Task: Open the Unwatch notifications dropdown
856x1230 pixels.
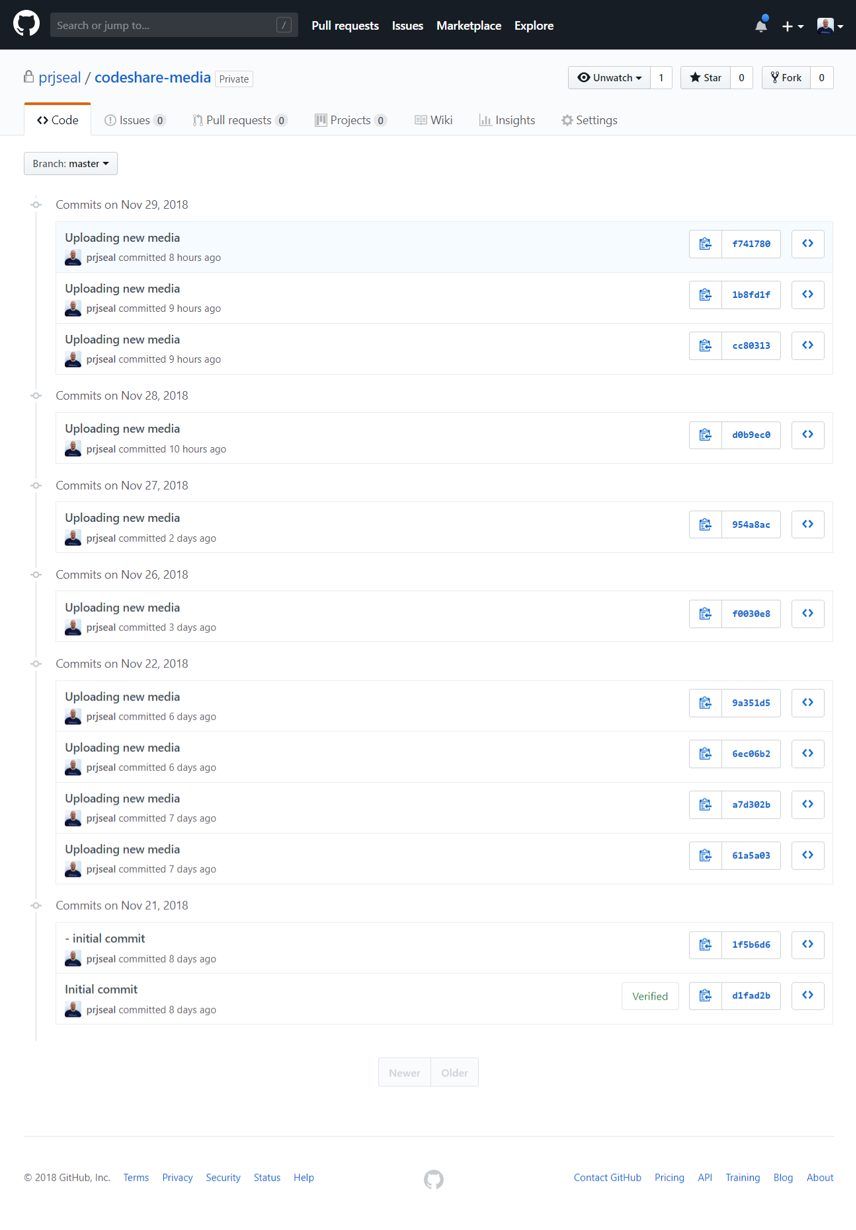Action: [609, 78]
